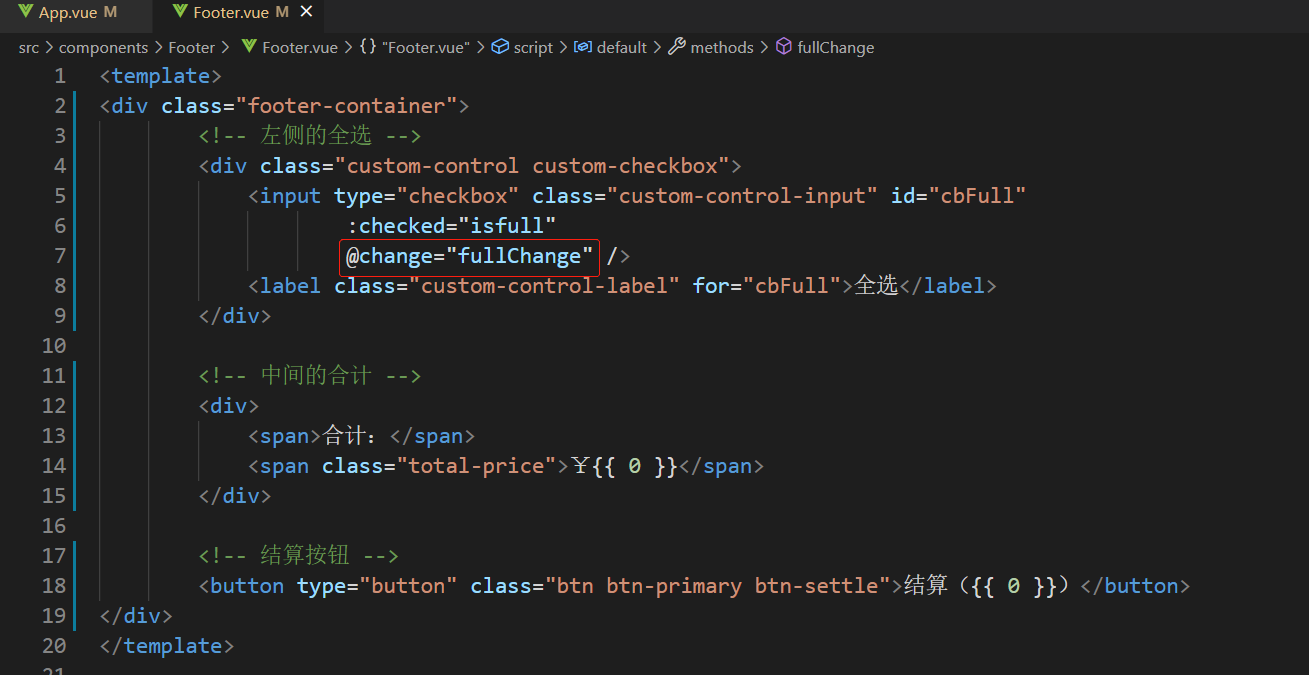This screenshot has width=1309, height=675.
Task: Click the ¥{{ 0 }} expression on line 14
Action: pos(625,466)
